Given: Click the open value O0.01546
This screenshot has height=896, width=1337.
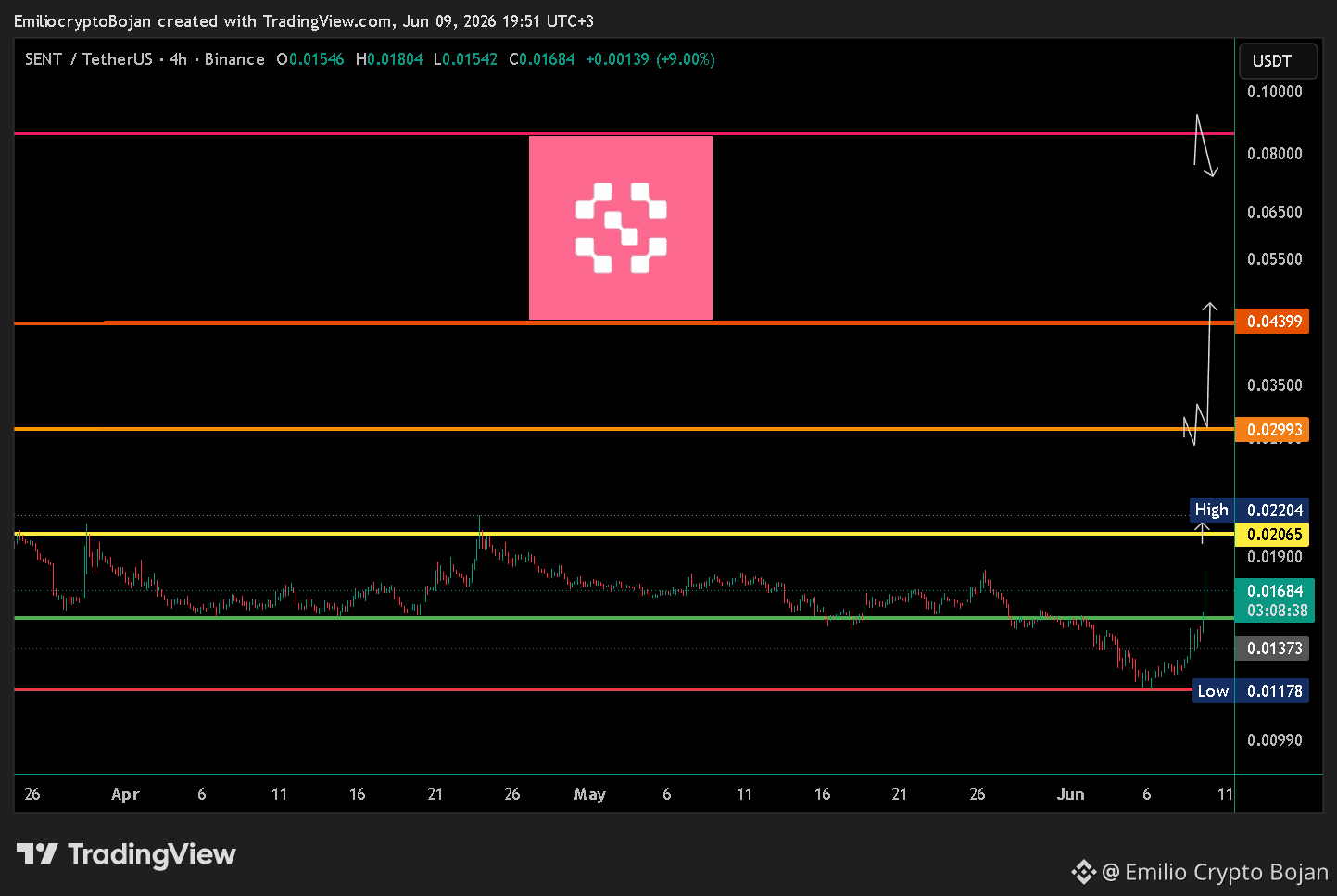Looking at the screenshot, I should 310,59.
